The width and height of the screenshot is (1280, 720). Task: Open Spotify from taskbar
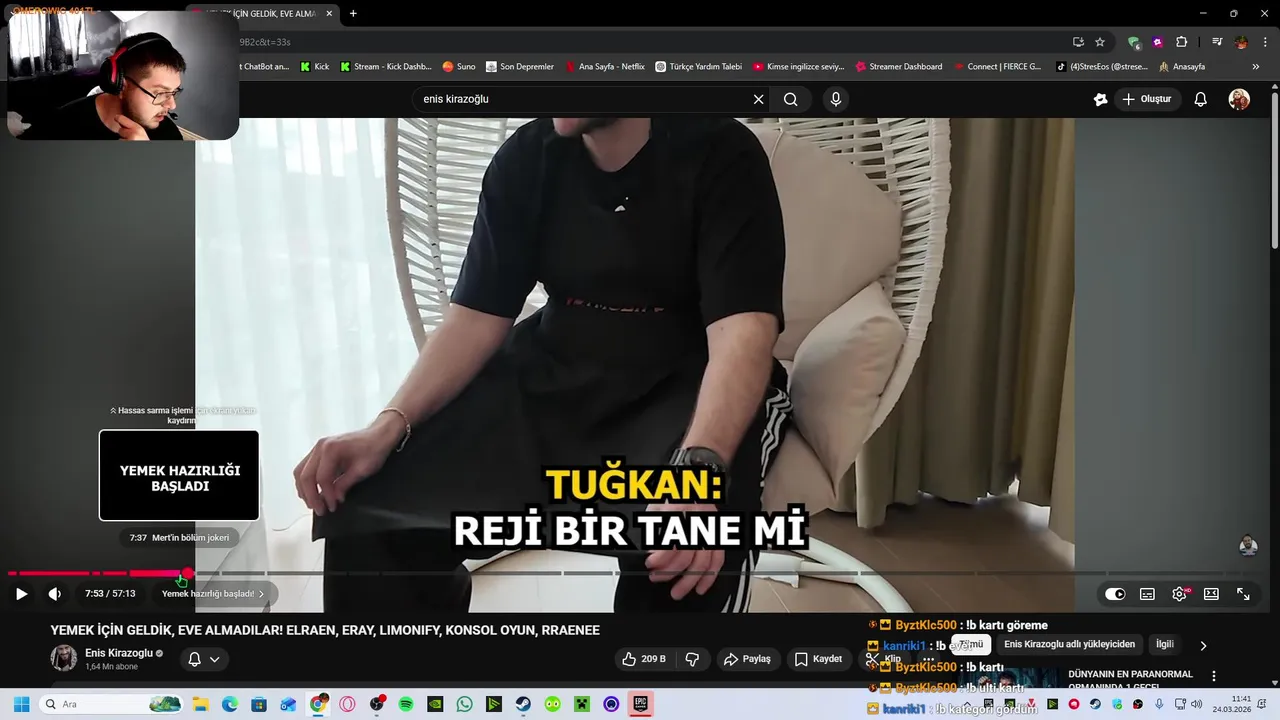406,704
